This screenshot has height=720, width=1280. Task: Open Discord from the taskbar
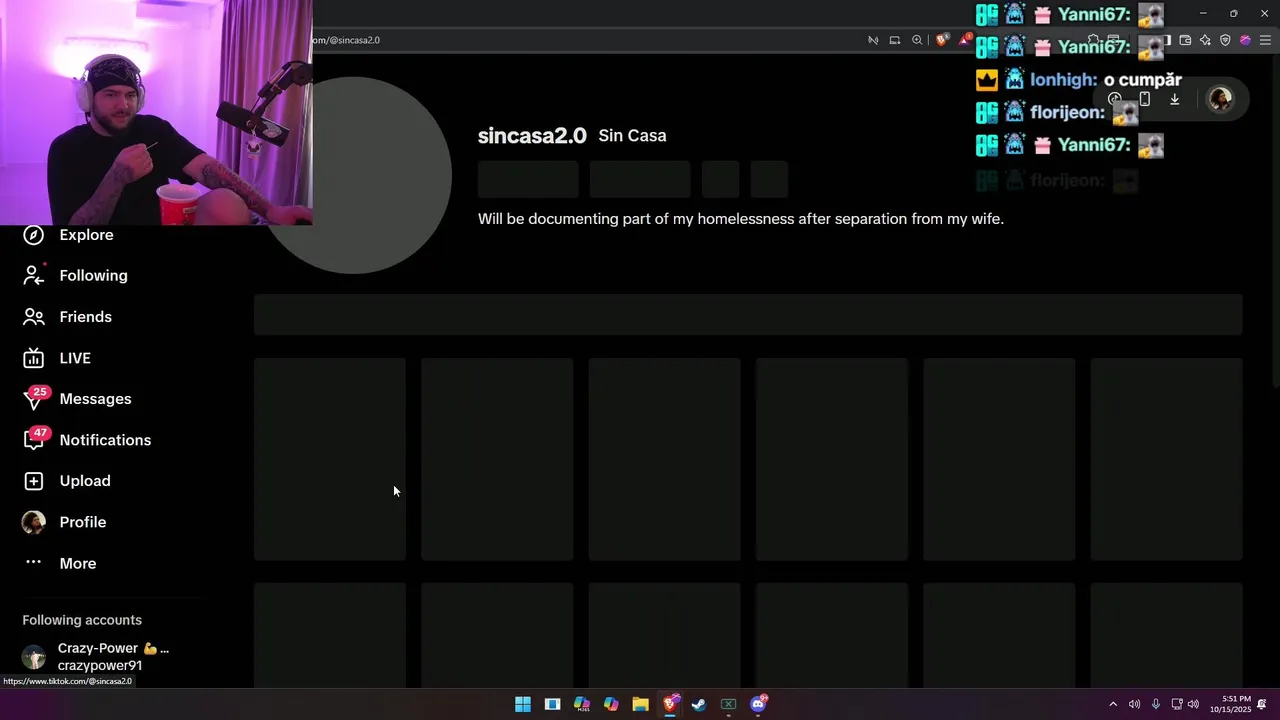[x=758, y=704]
